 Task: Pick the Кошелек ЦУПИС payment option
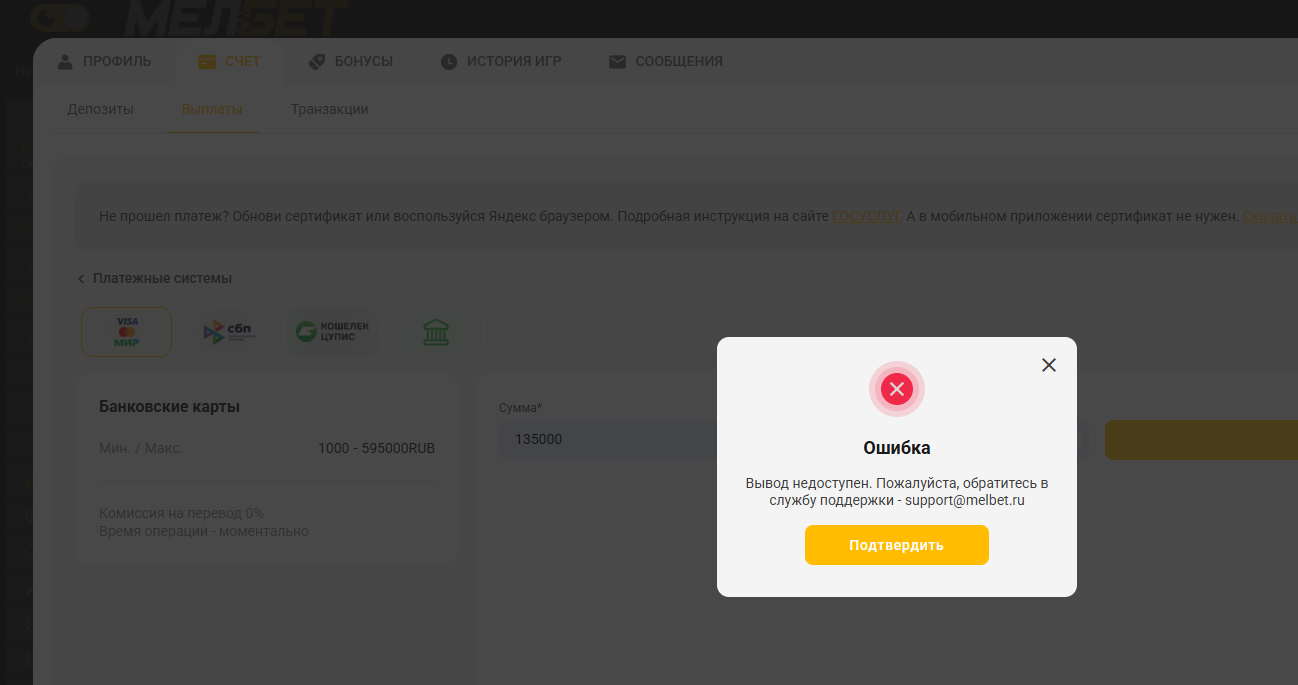[x=333, y=332]
